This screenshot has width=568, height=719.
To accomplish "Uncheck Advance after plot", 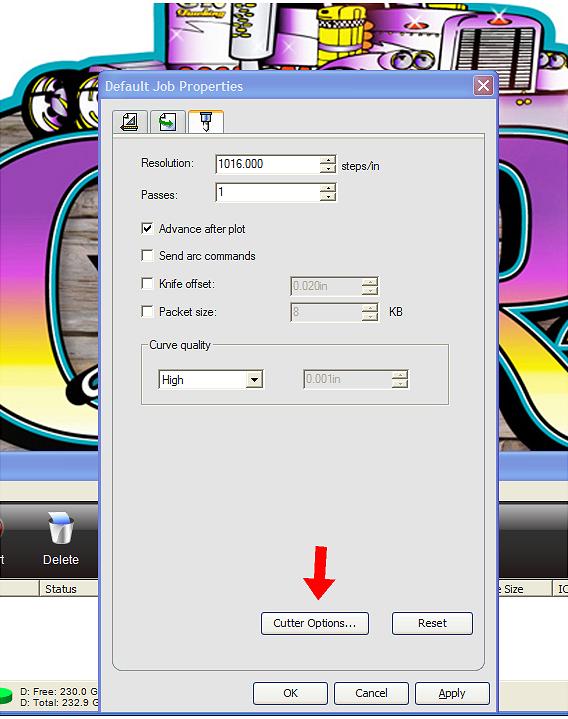I will pos(147,228).
